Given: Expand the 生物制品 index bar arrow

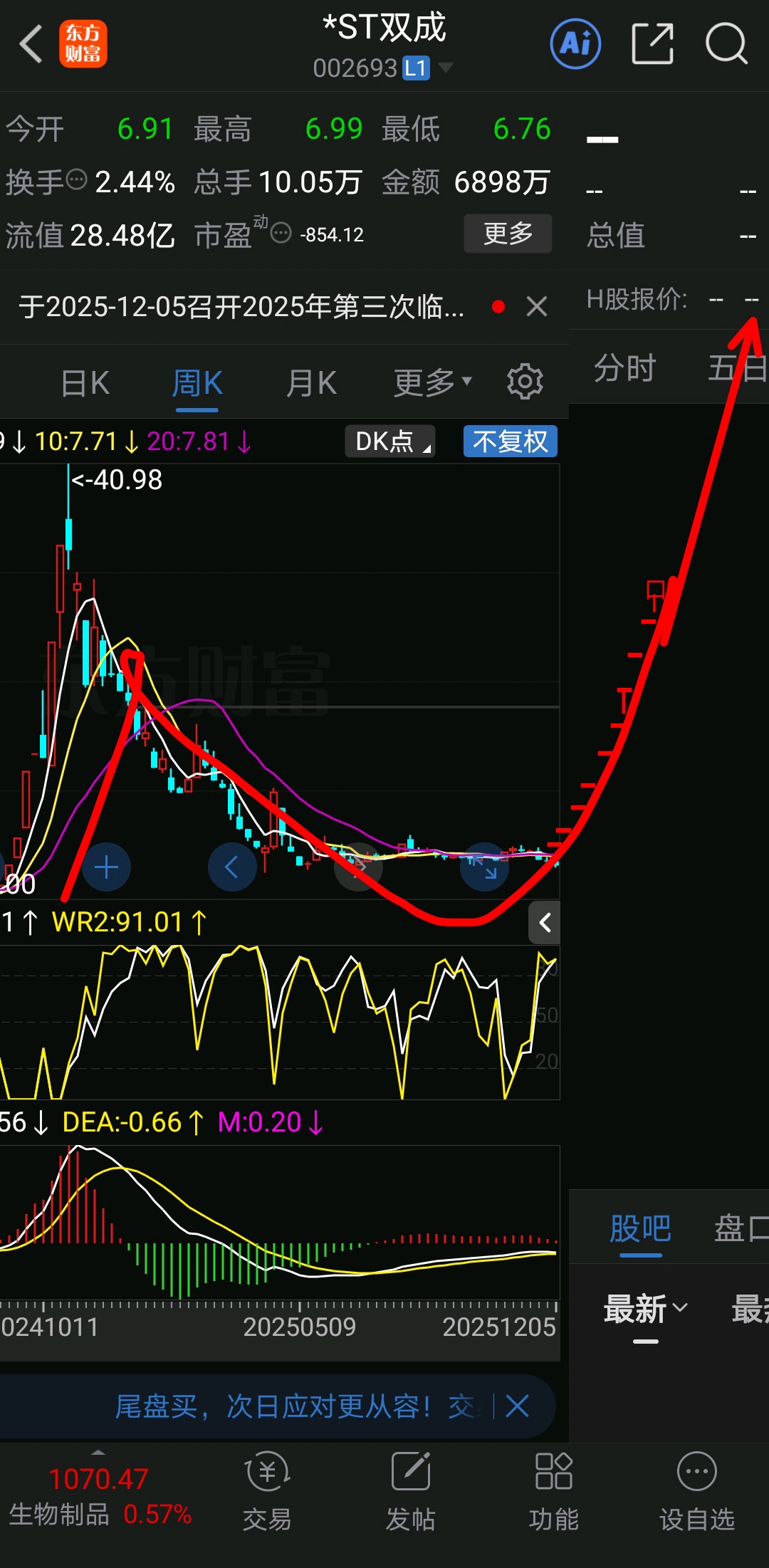Looking at the screenshot, I should (x=98, y=1452).
